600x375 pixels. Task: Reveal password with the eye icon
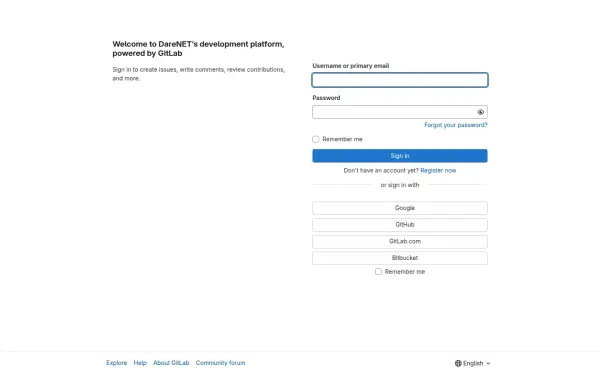coord(481,112)
